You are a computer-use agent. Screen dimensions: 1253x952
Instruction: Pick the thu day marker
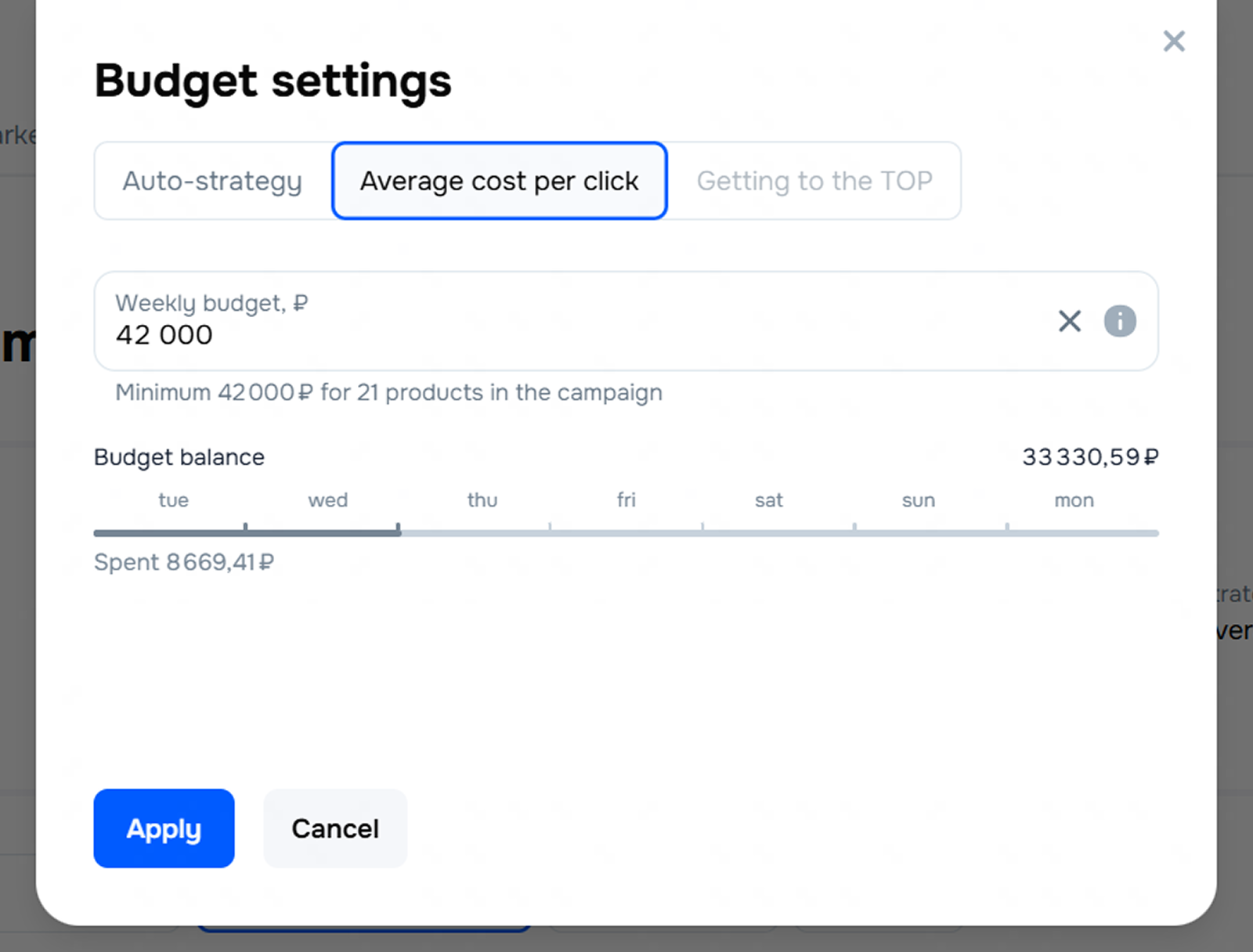pos(482,500)
